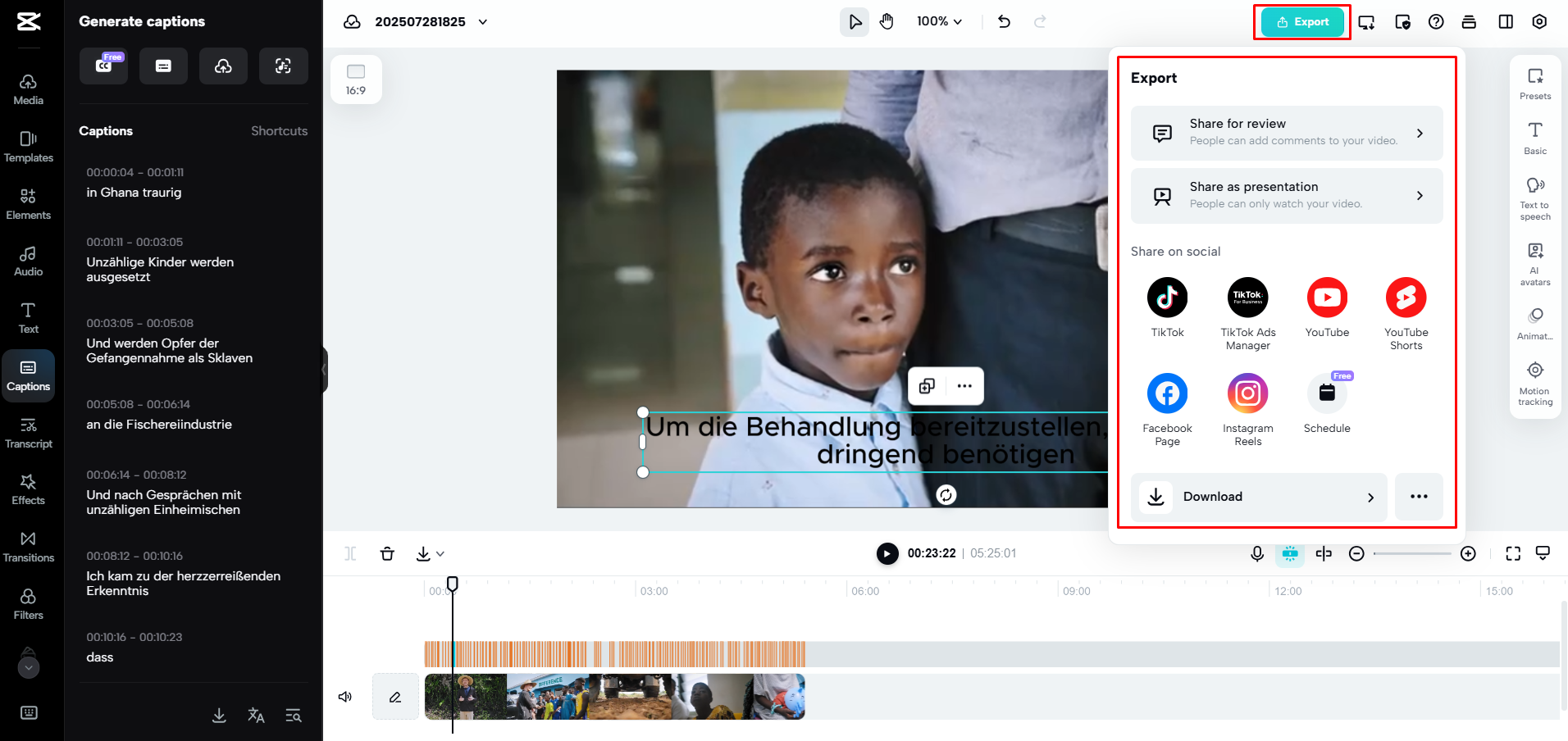
Task: Share the video to TikTok
Action: coord(1166,298)
